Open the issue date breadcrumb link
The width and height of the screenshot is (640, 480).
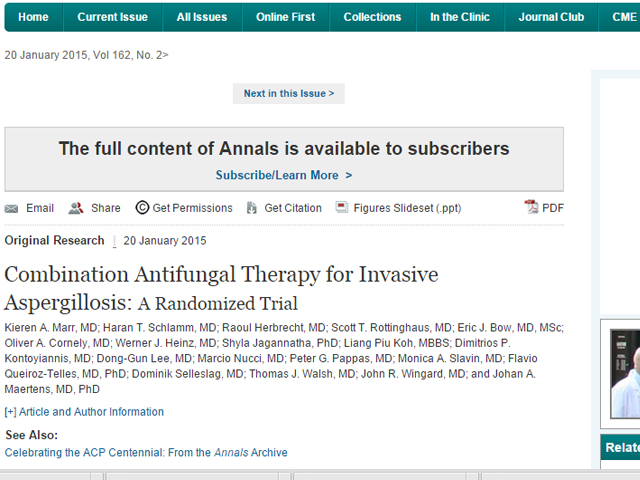click(86, 55)
